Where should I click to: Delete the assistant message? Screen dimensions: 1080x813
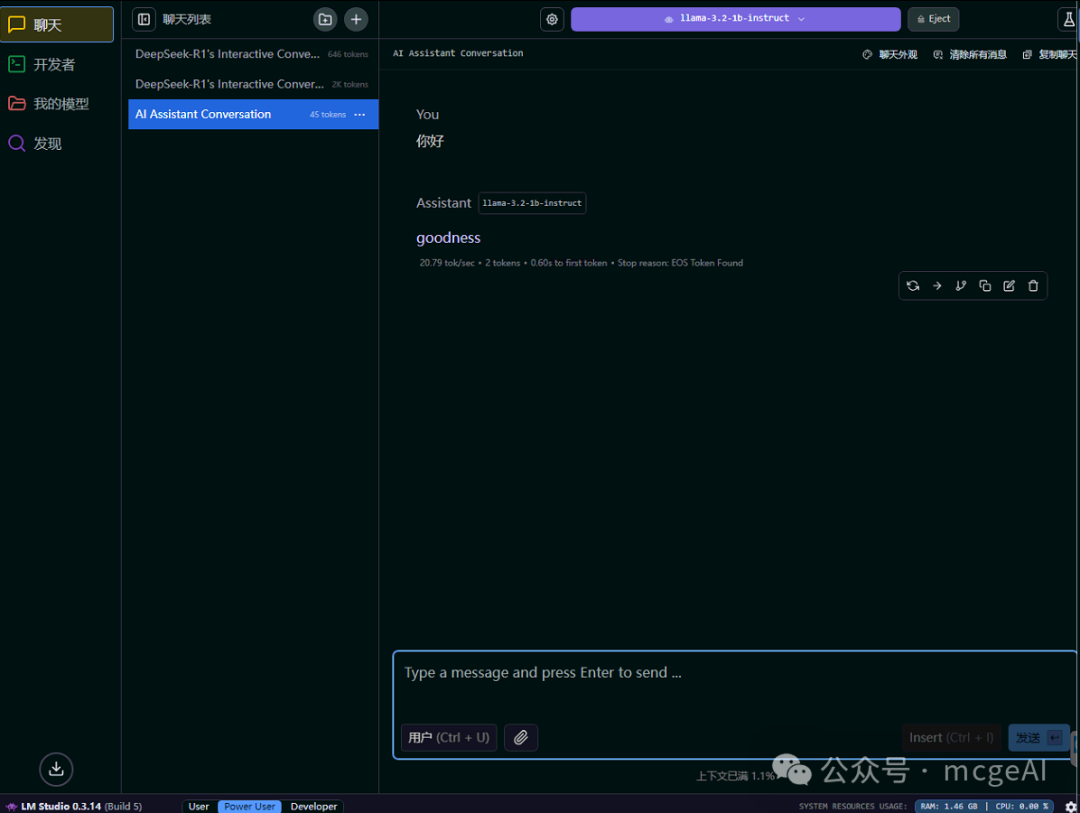coord(1033,286)
